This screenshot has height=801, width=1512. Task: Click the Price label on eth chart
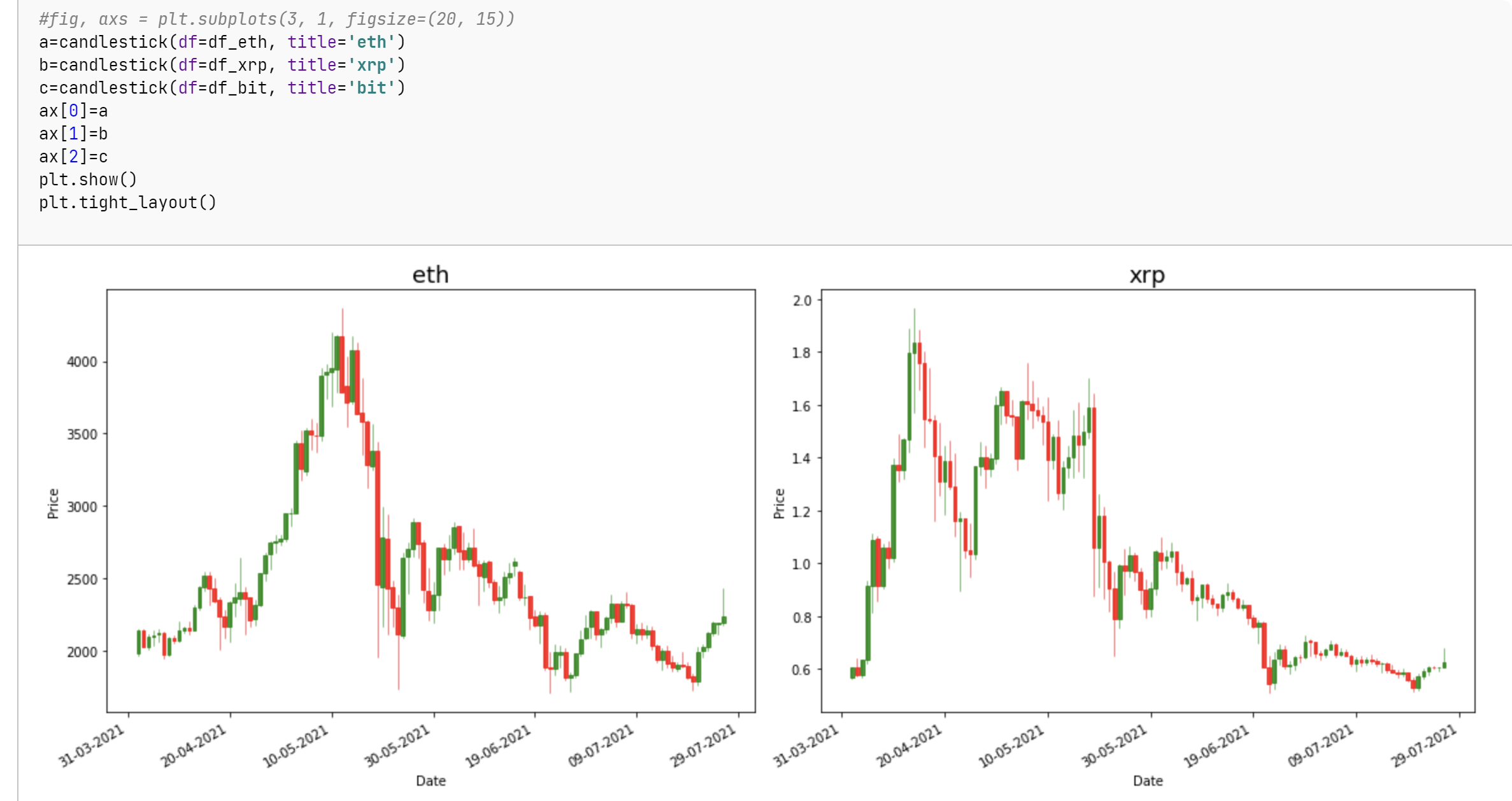[x=53, y=503]
